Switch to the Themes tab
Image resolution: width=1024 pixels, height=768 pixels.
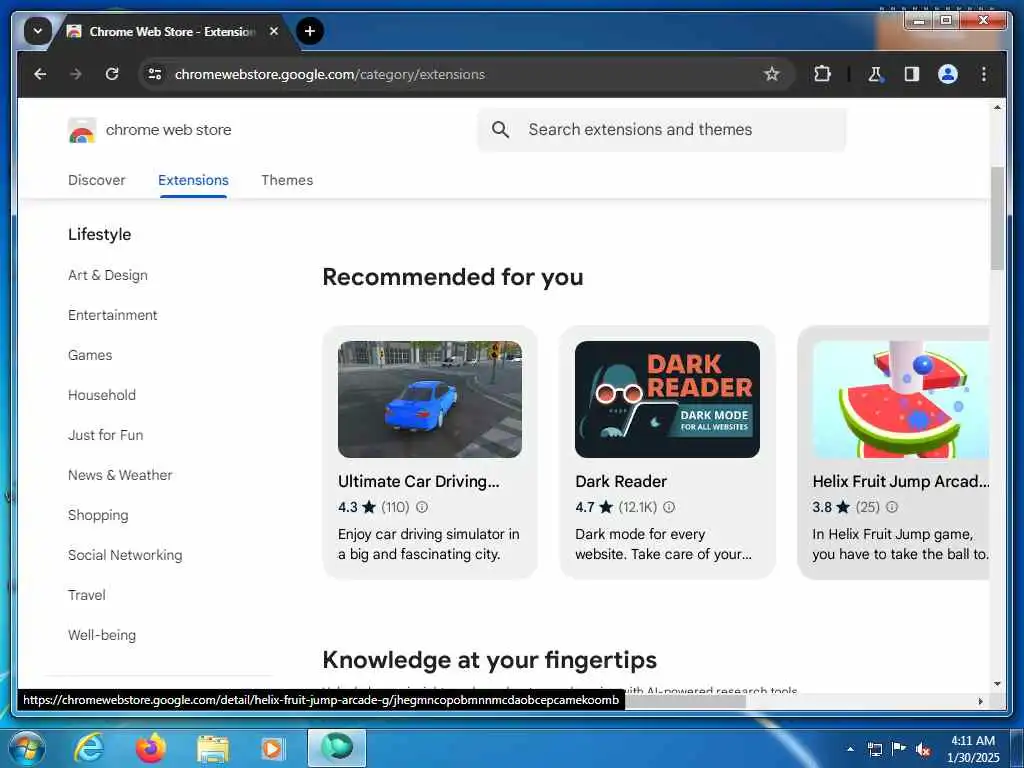pyautogui.click(x=287, y=180)
